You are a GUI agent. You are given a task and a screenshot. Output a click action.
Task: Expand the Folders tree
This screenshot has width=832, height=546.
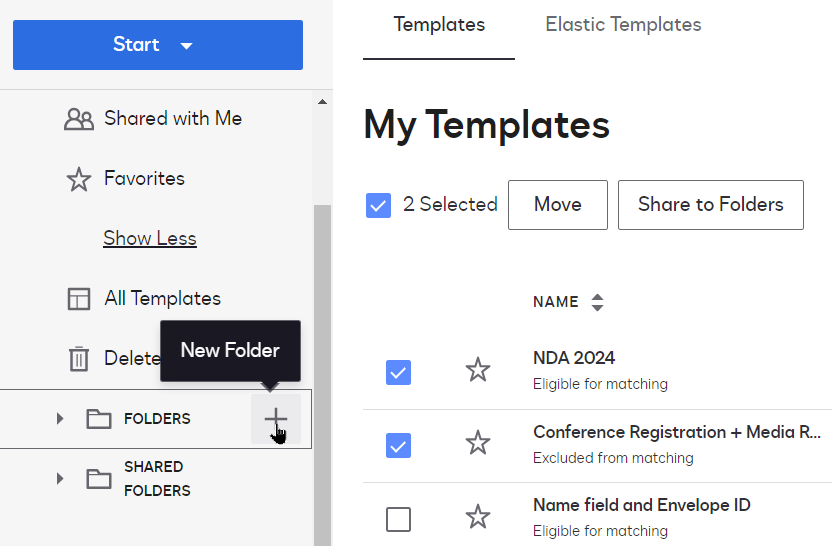(60, 419)
